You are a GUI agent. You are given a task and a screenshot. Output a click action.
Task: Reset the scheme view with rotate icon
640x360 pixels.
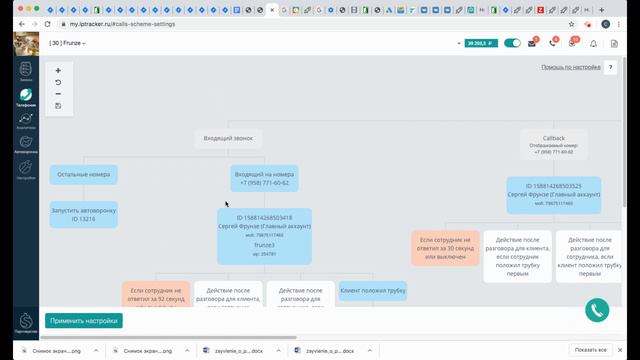(58, 82)
